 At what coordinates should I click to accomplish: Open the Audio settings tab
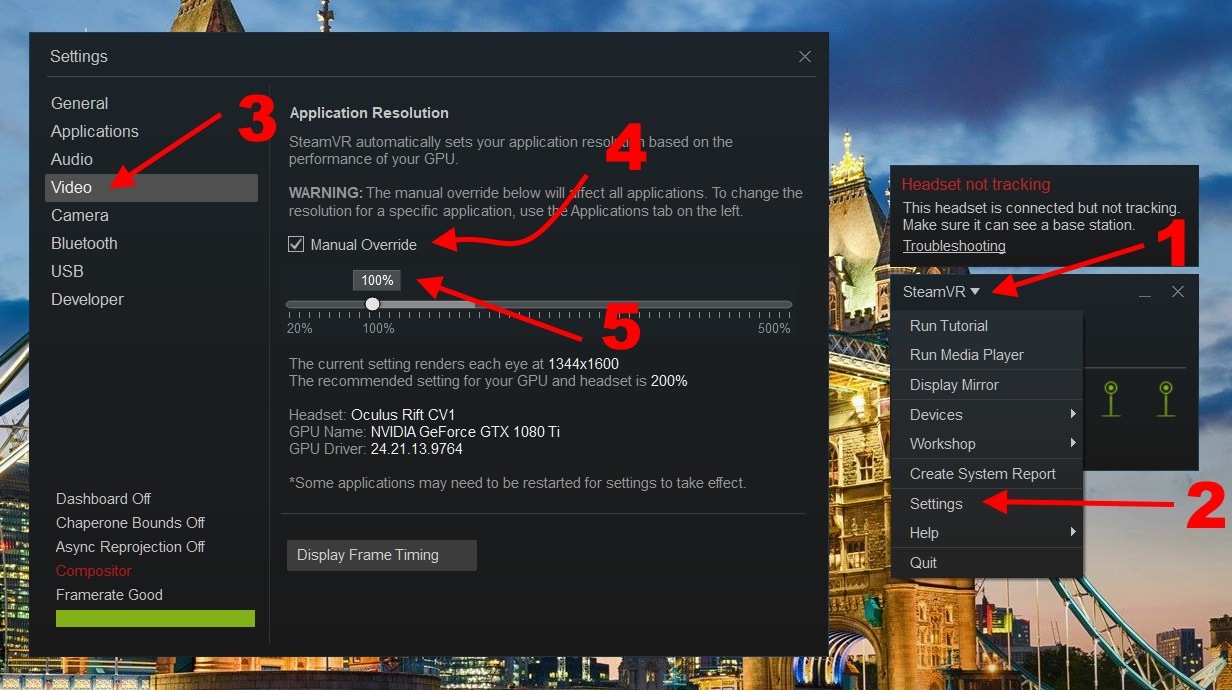pyautogui.click(x=72, y=160)
